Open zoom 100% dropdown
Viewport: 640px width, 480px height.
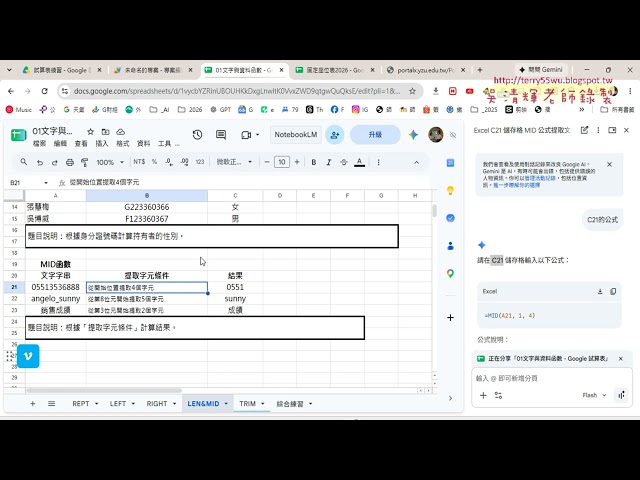coord(110,162)
